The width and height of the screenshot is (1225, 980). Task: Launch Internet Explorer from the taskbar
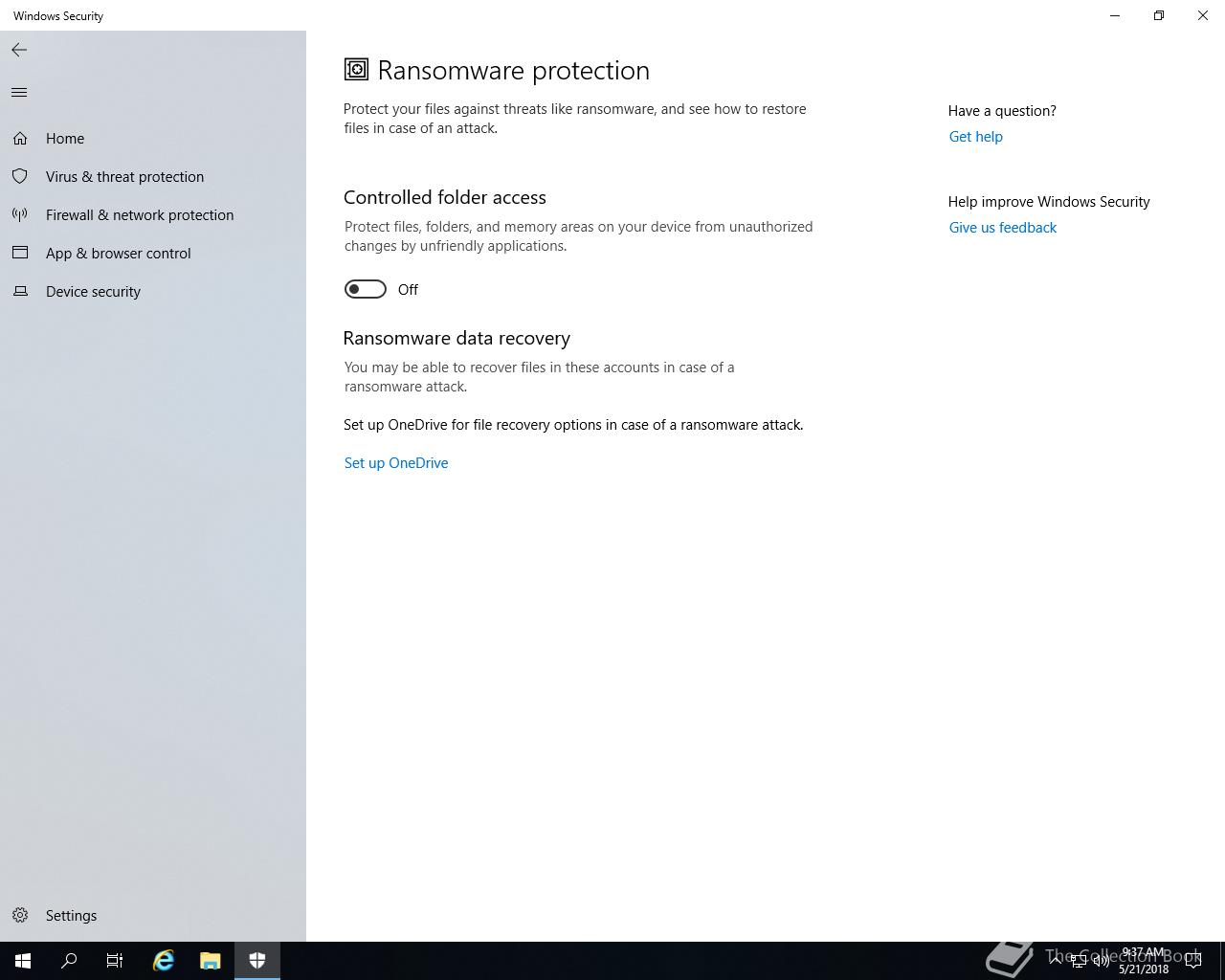[x=164, y=961]
